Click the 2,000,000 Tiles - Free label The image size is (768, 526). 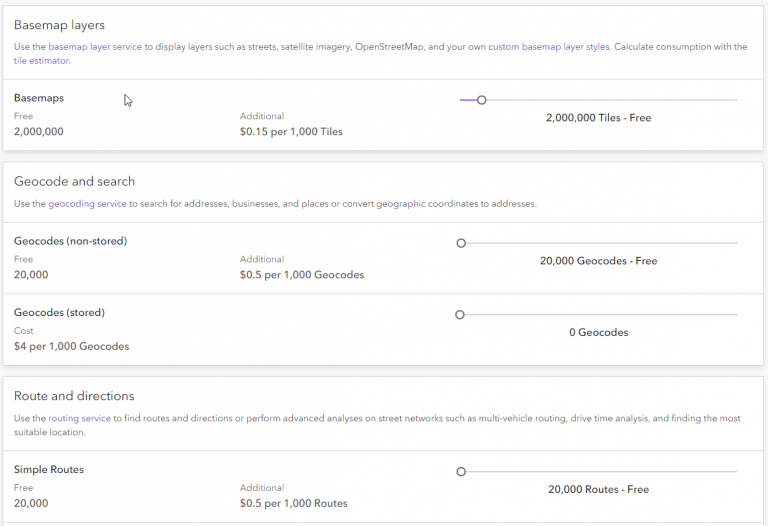(598, 118)
